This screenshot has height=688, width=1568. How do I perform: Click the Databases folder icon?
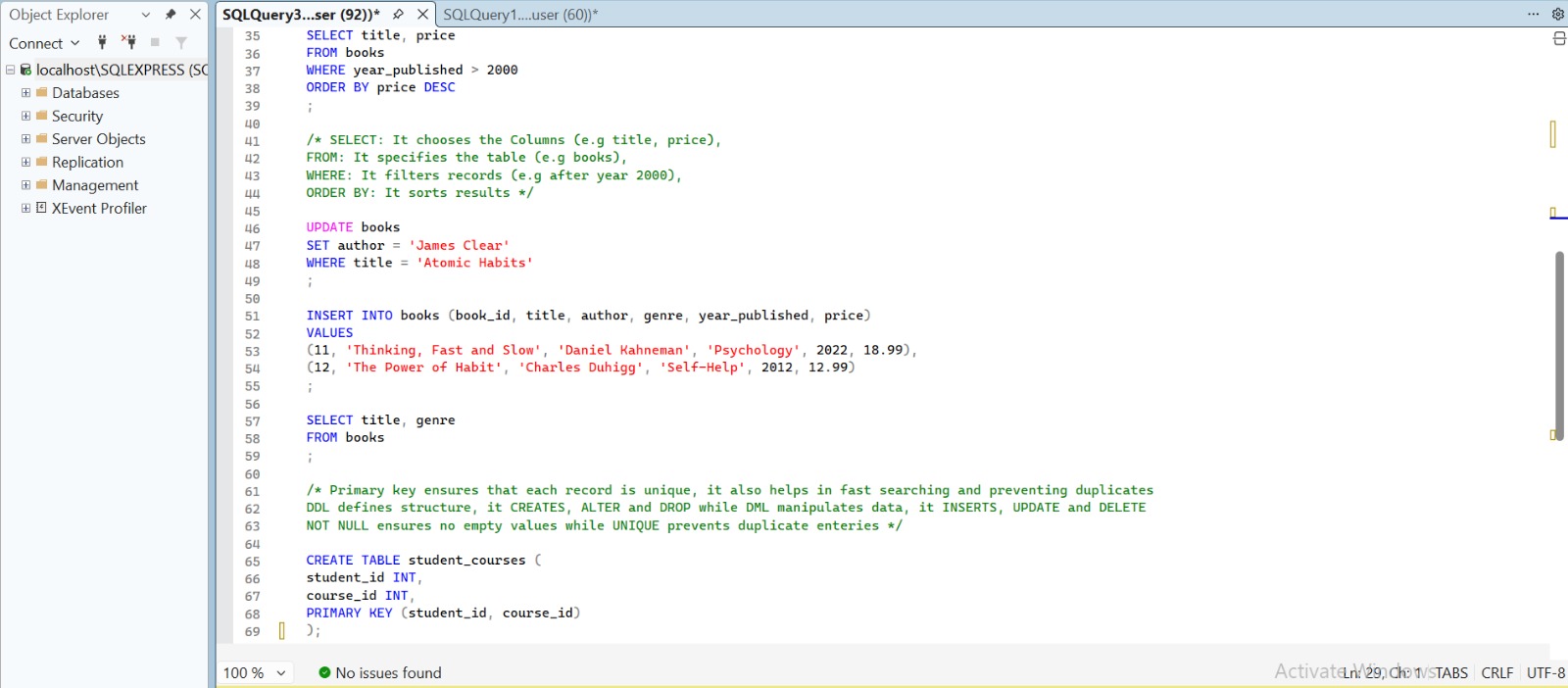42,92
